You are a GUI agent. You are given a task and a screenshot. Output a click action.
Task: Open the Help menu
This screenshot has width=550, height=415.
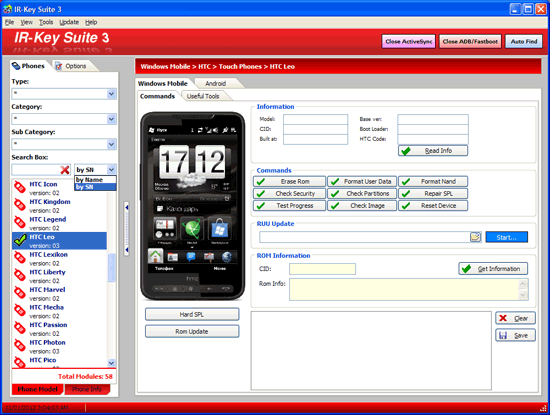click(x=91, y=22)
